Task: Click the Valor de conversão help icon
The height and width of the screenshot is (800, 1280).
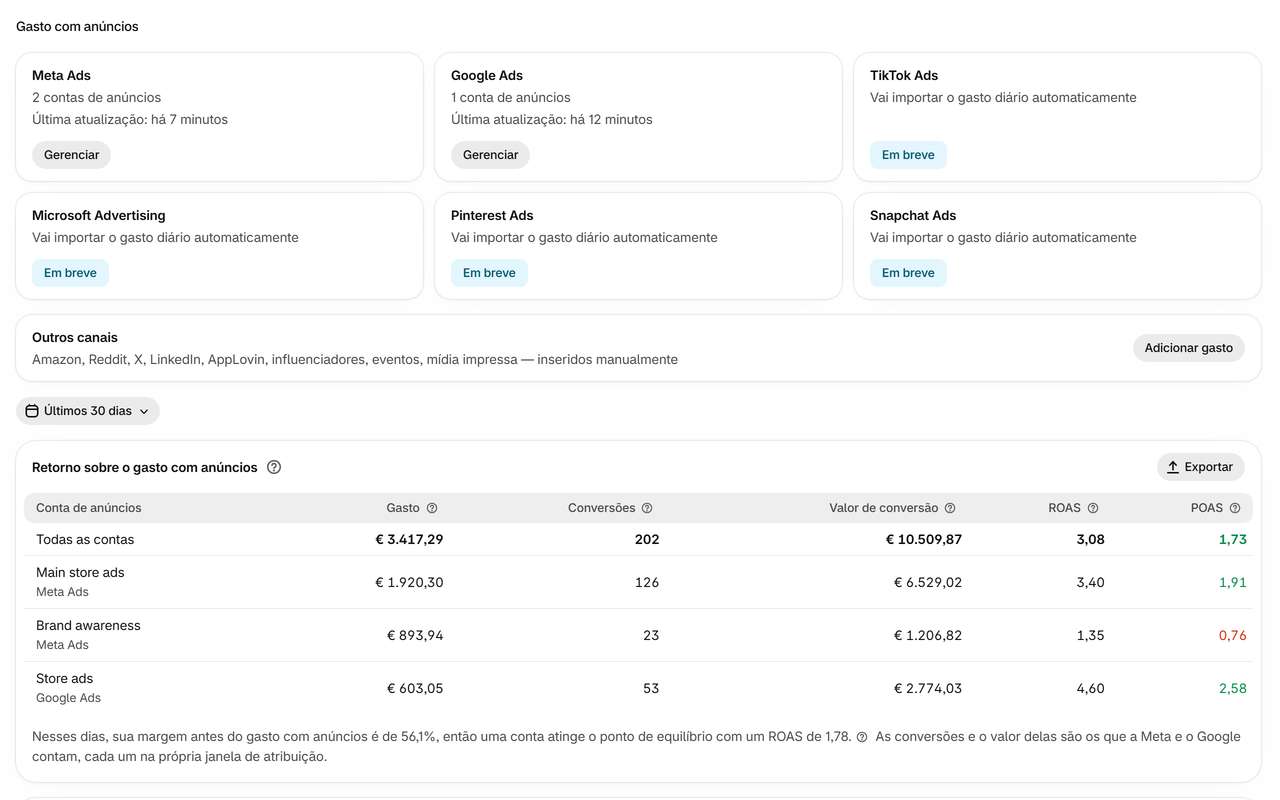Action: (x=950, y=508)
